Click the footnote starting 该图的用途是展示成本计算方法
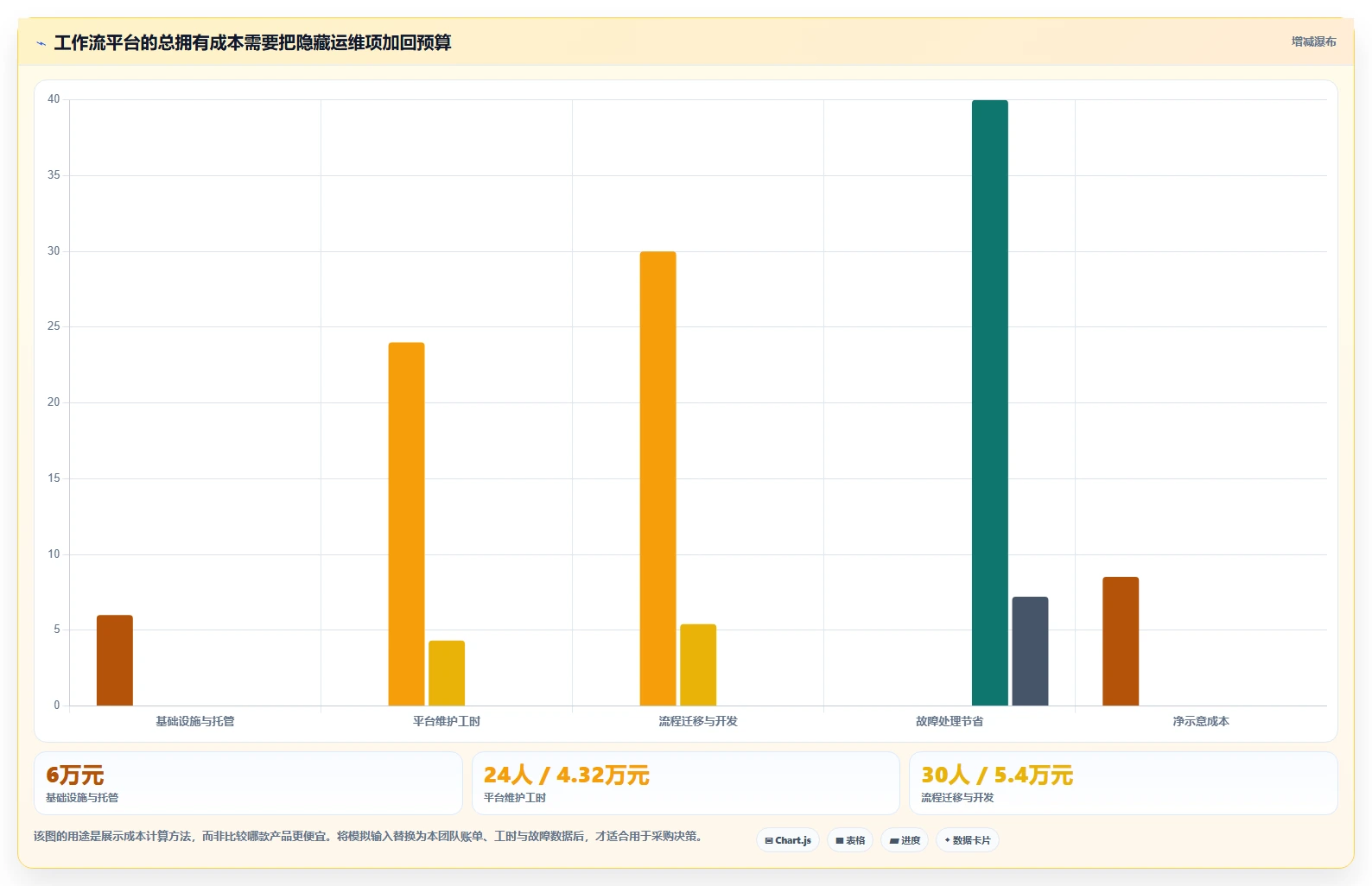Screen dimensions: 1372x886 [370, 836]
